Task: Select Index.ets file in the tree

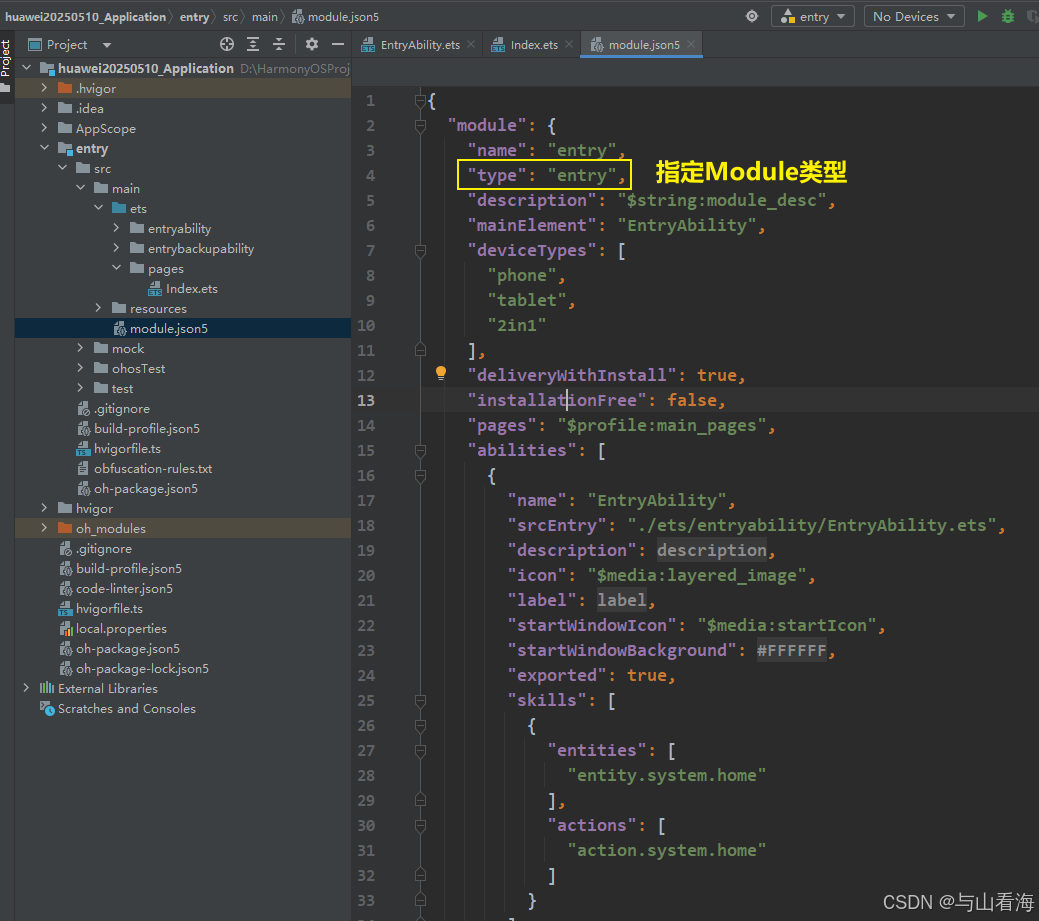Action: 183,288
